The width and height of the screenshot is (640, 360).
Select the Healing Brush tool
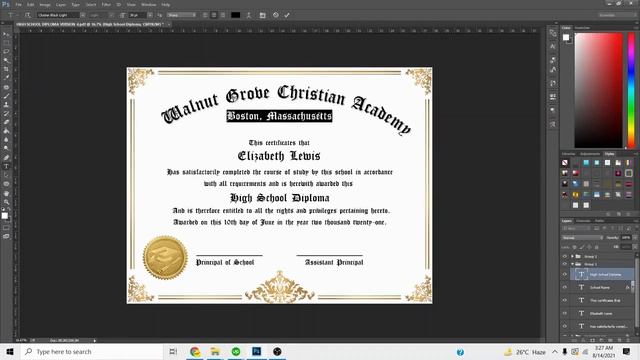tap(6, 87)
